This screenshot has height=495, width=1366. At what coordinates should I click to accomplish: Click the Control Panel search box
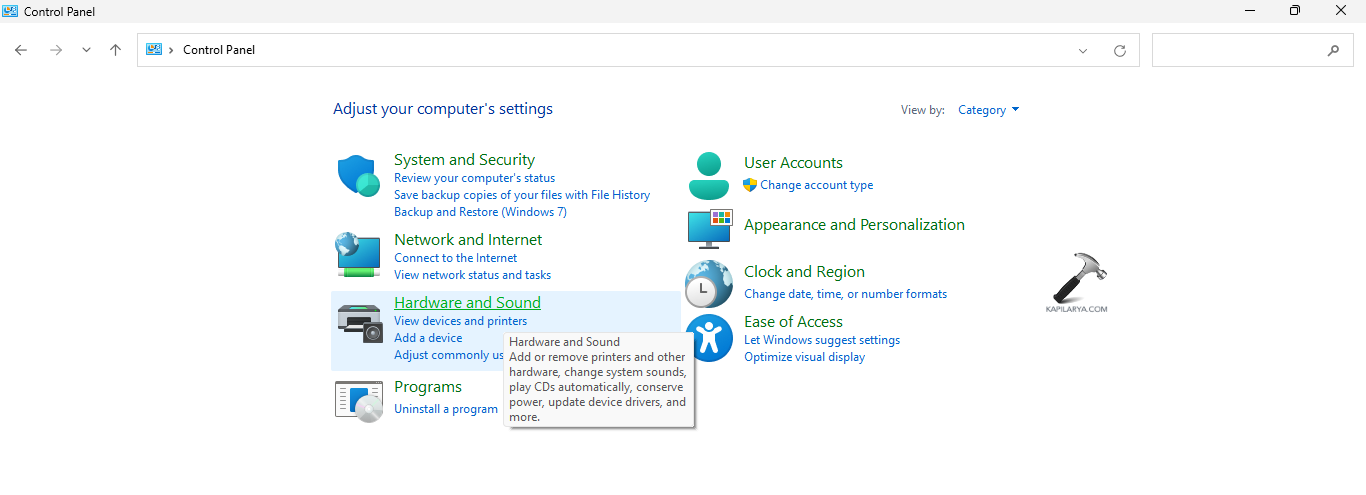1240,50
